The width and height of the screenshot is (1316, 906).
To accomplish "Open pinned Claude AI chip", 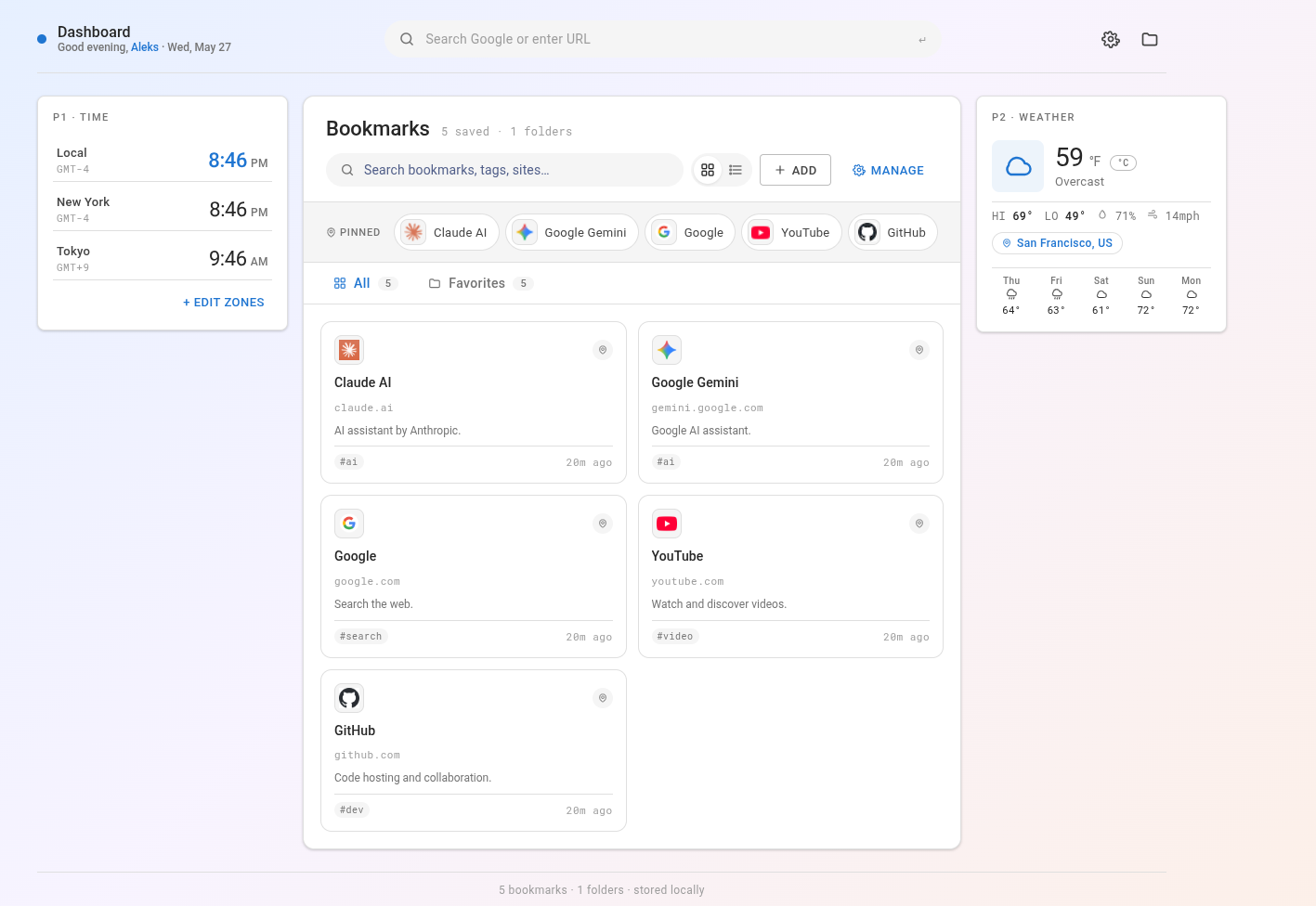I will click(447, 232).
